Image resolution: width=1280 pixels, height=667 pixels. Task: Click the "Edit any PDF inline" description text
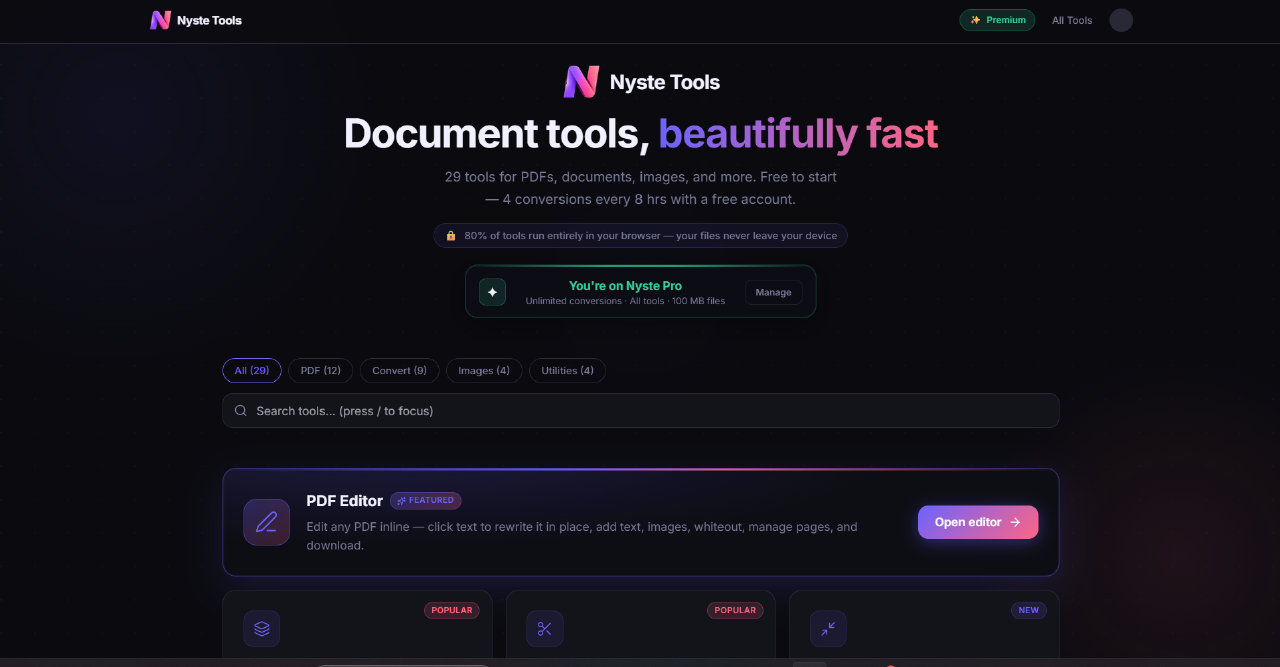[x=581, y=536]
